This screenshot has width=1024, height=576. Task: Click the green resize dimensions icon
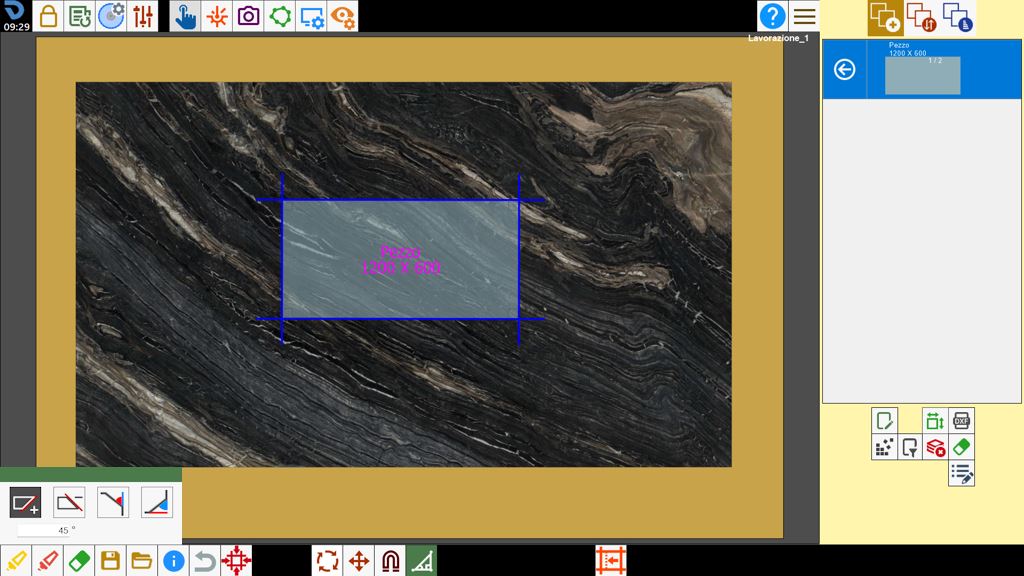(935, 421)
